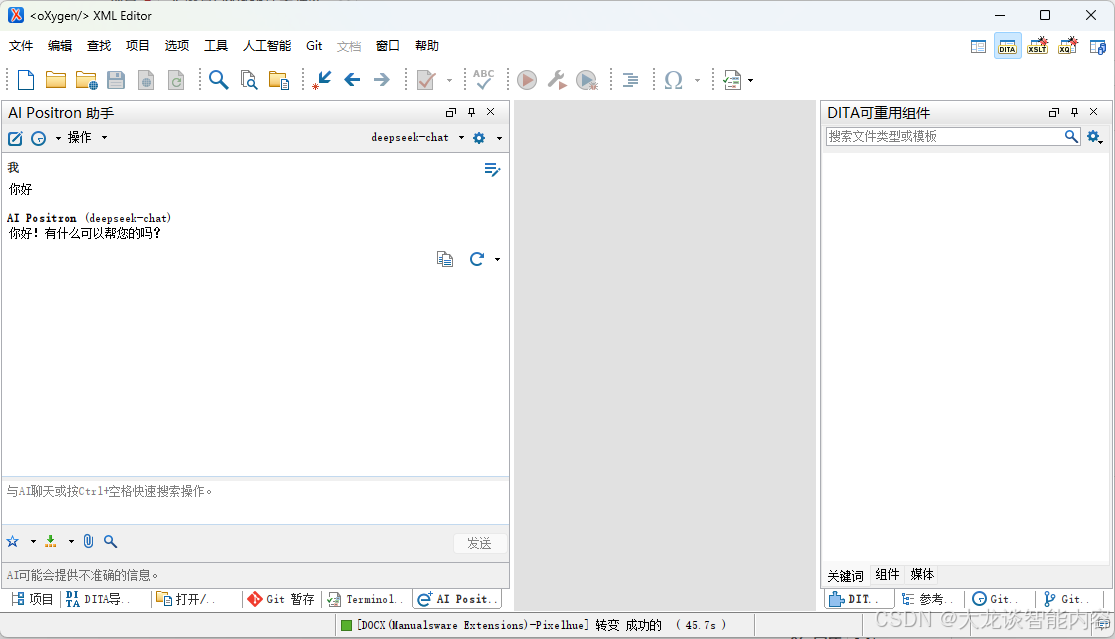The height and width of the screenshot is (639, 1115).
Task: Click the database perspective icon
Action: (x=1098, y=47)
